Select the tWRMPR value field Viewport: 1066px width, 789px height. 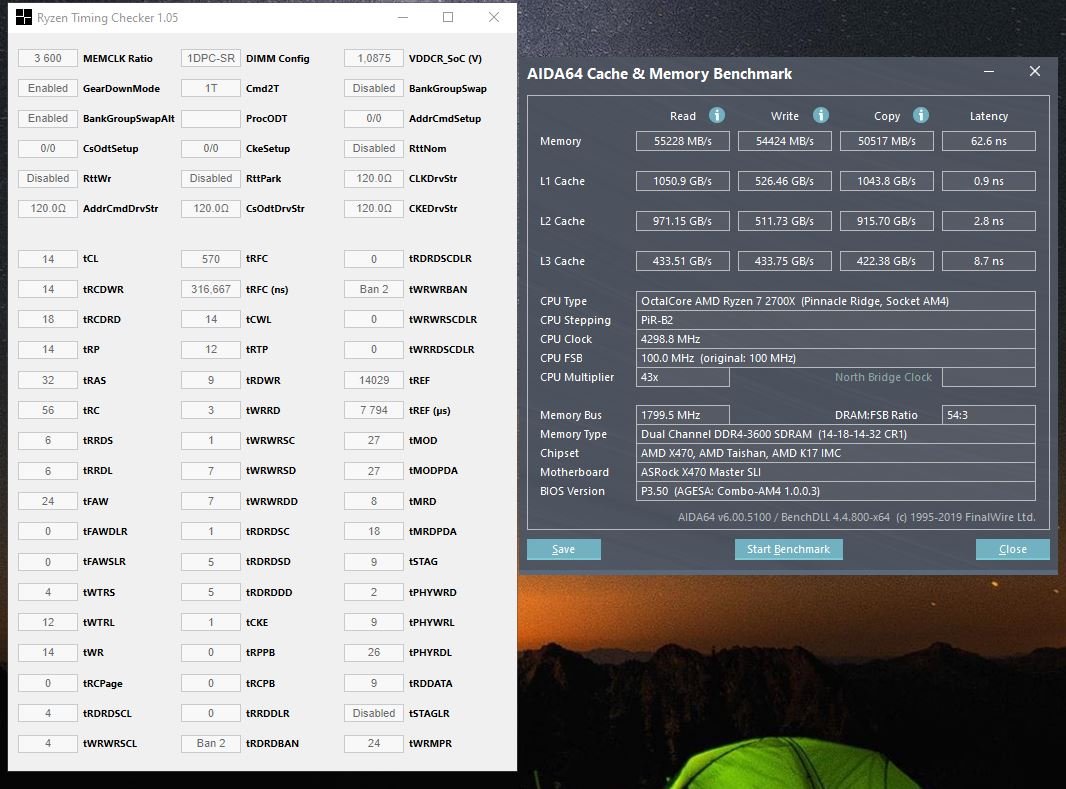[374, 743]
